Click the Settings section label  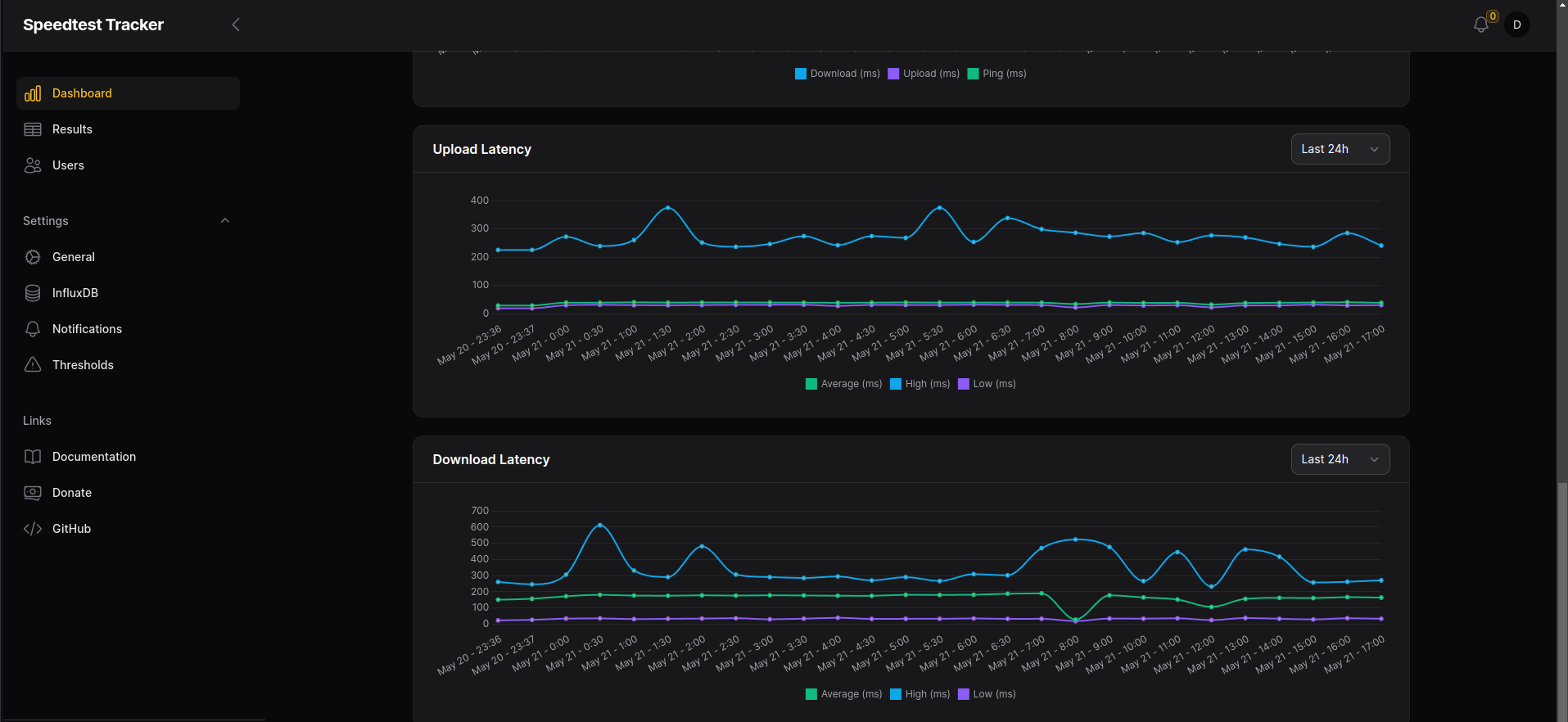[46, 221]
